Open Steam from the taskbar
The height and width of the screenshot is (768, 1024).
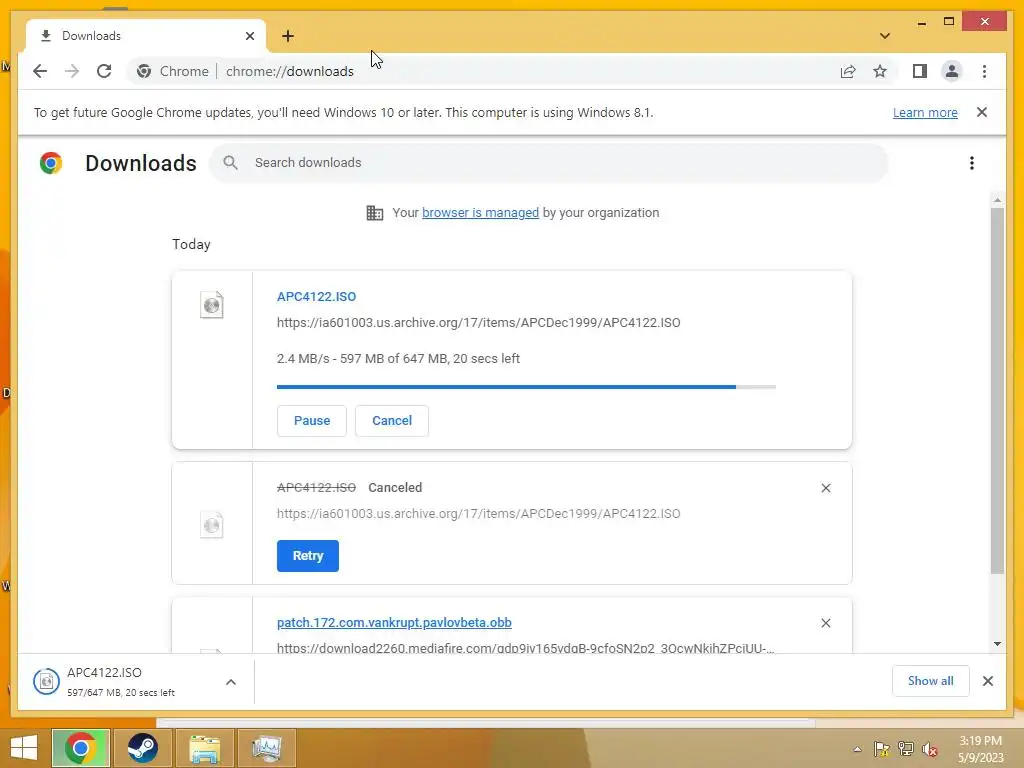[142, 748]
